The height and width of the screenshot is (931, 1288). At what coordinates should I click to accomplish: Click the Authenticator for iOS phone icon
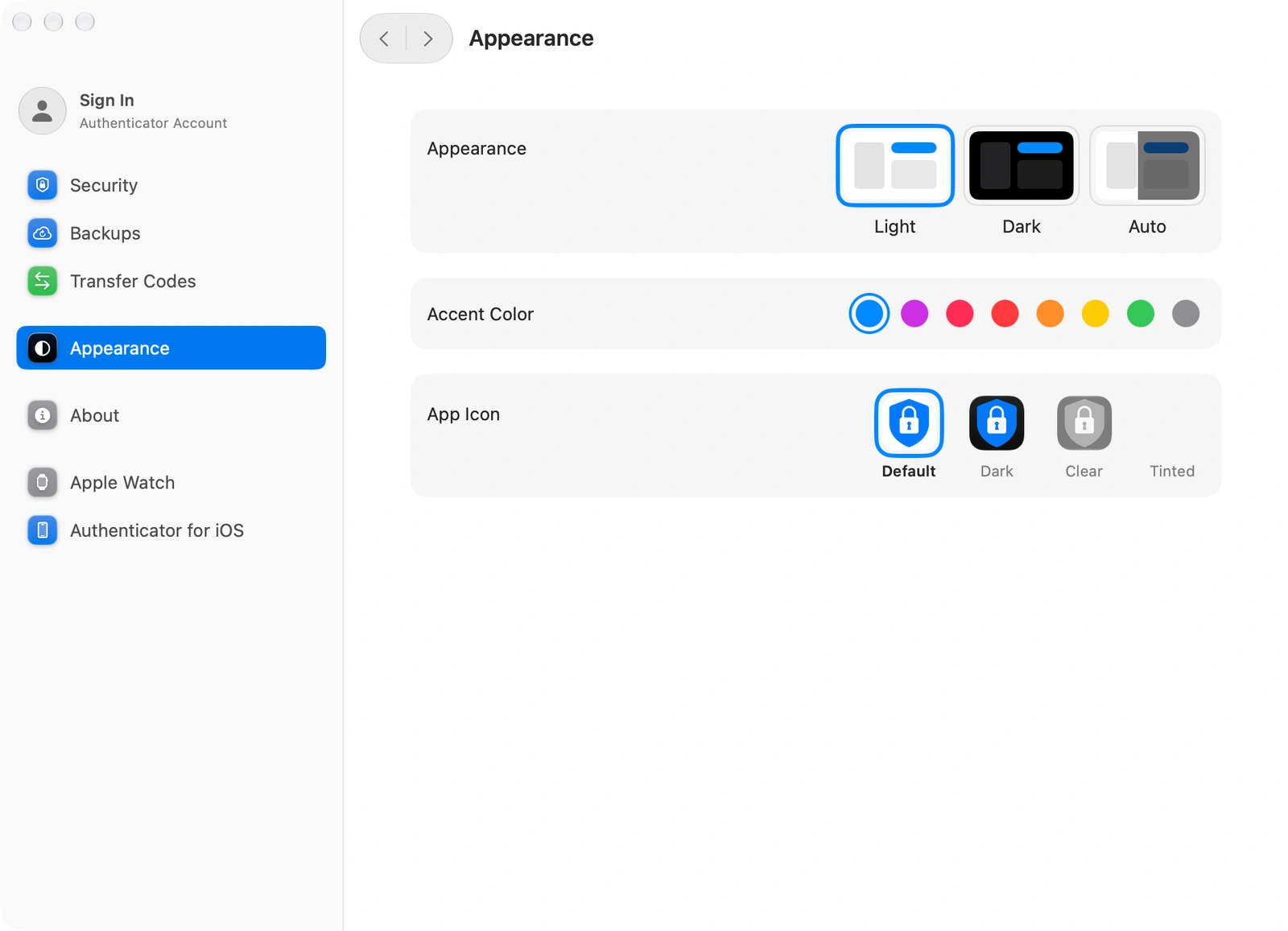point(42,530)
